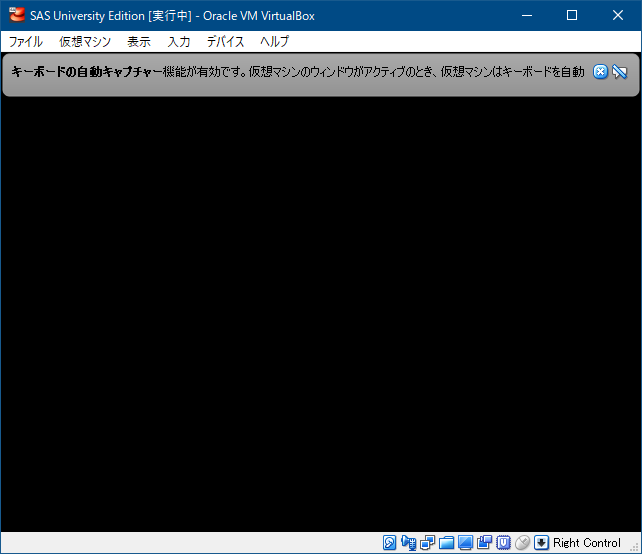Open the 入力 menu

(x=179, y=41)
